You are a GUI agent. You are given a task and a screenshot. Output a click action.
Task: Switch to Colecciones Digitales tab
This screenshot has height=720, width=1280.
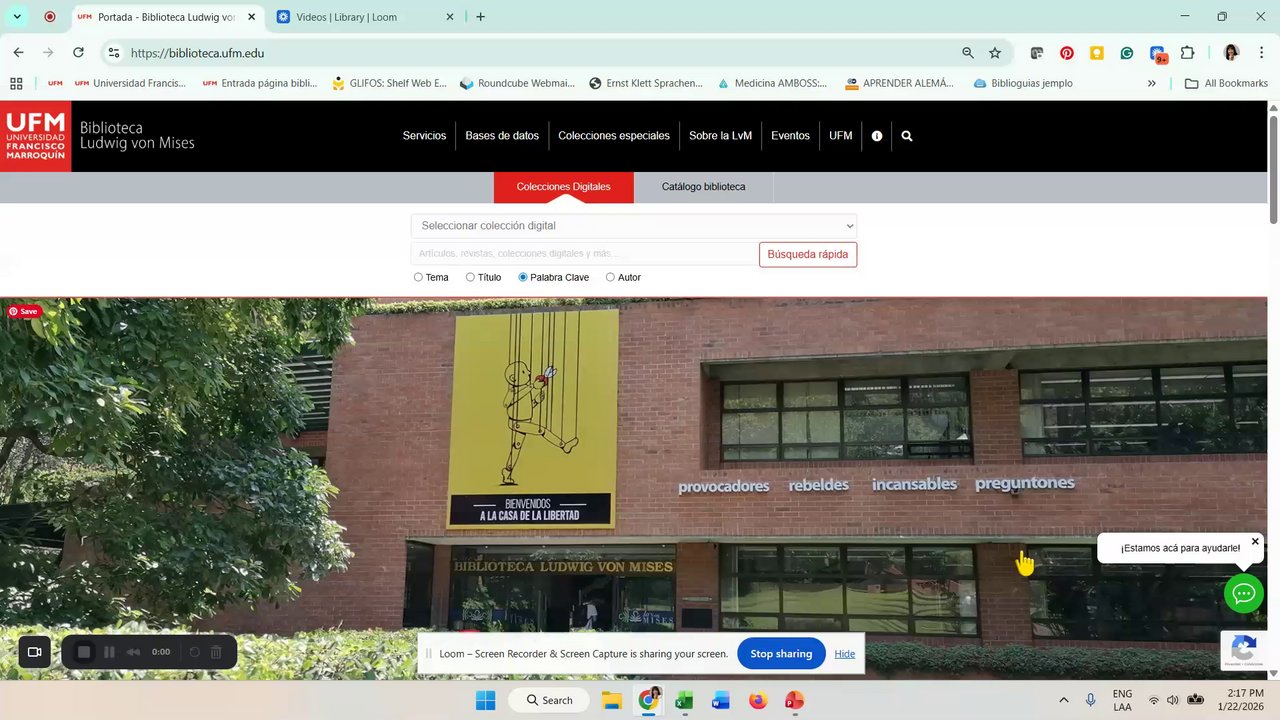click(564, 187)
